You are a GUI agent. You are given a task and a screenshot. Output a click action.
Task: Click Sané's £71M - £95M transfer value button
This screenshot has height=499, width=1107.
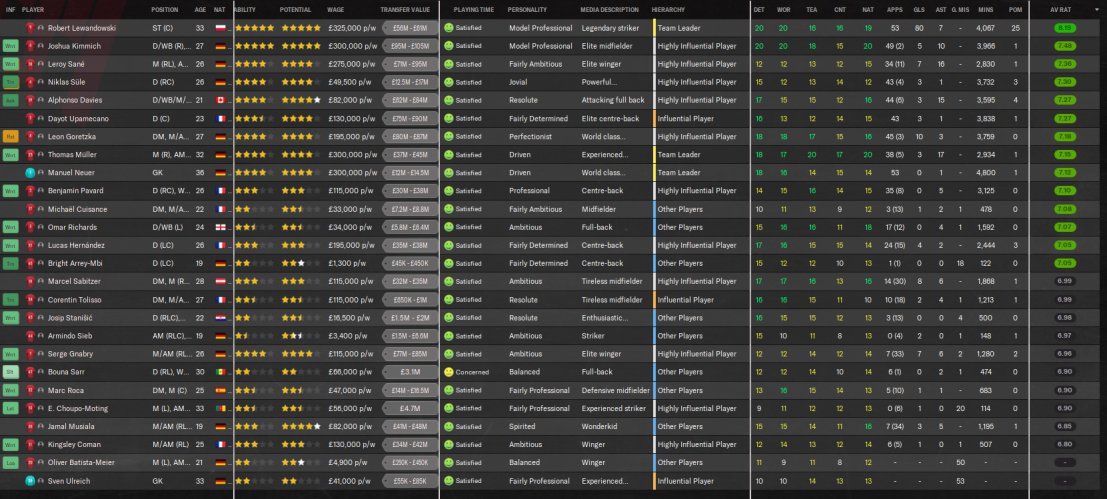409,64
